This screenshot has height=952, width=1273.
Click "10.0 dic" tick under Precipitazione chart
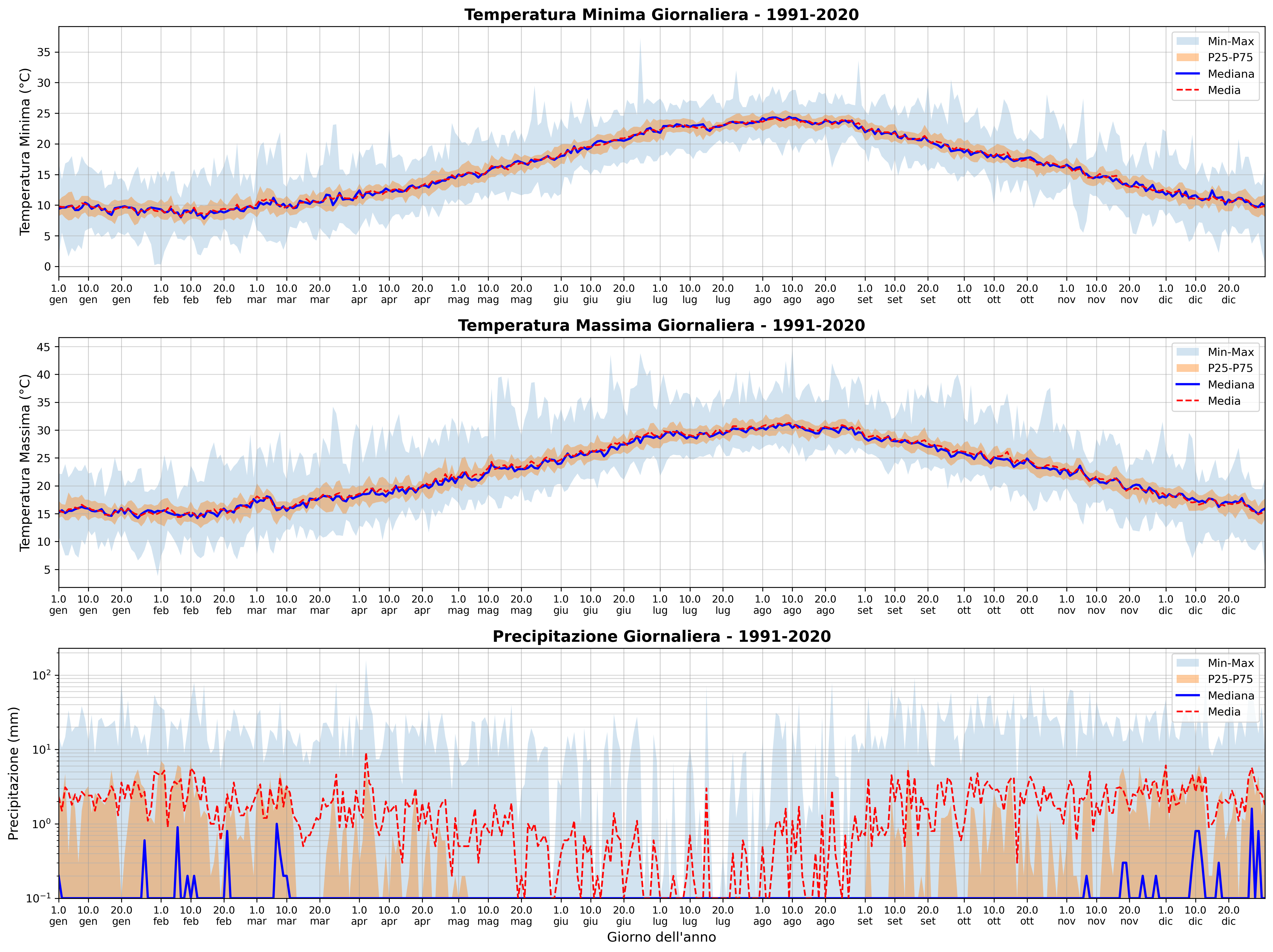click(1195, 916)
